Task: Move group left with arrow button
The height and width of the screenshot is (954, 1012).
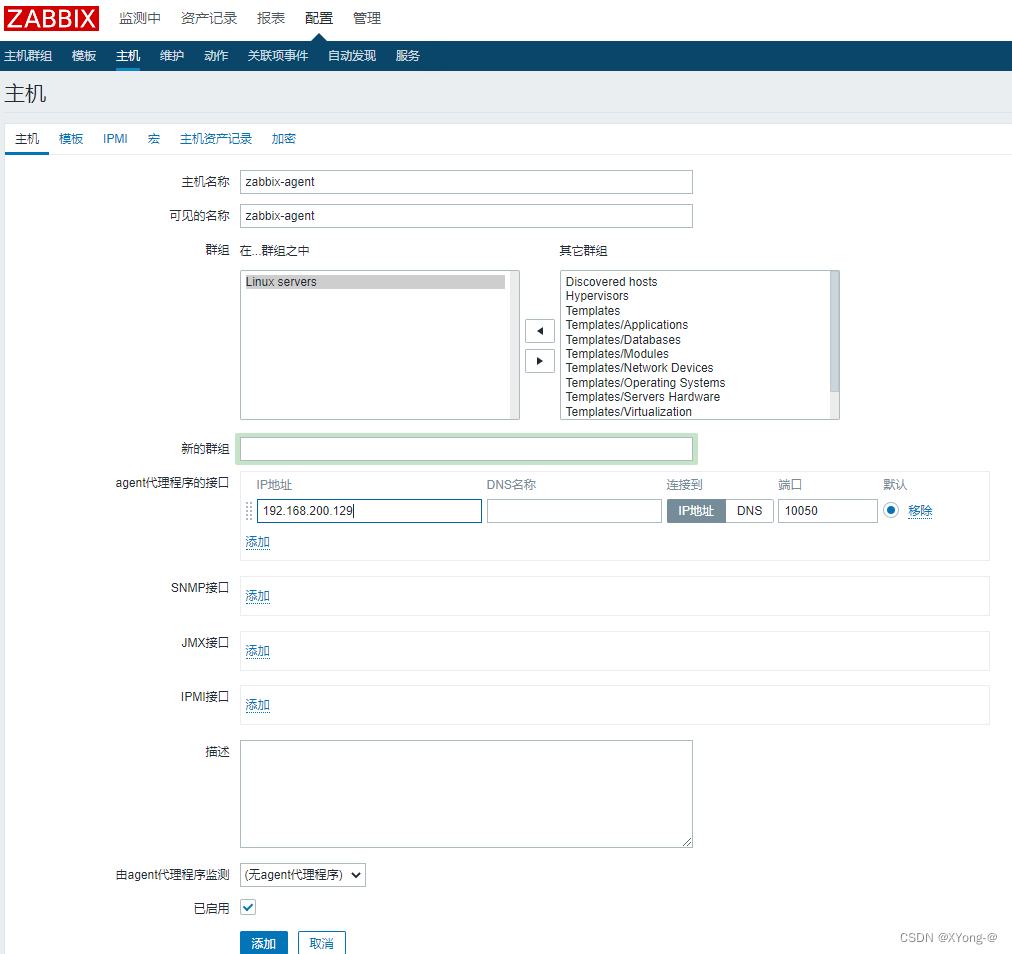Action: tap(540, 331)
